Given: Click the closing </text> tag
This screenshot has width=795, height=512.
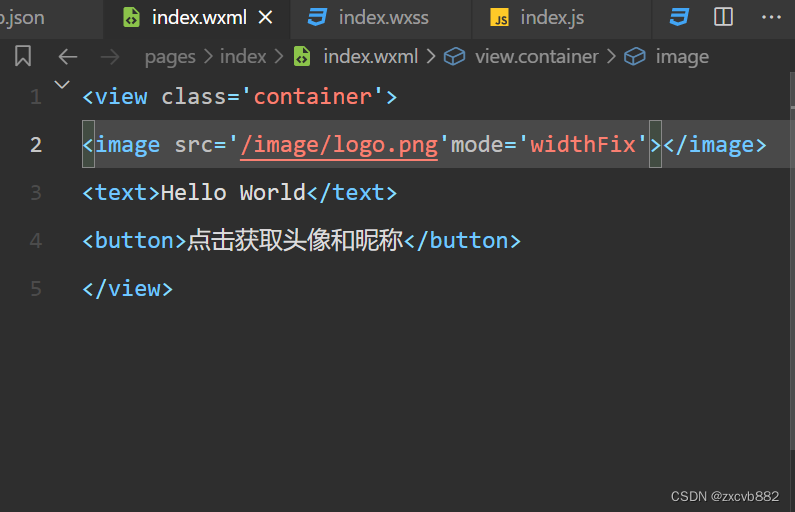Looking at the screenshot, I should (x=352, y=193).
